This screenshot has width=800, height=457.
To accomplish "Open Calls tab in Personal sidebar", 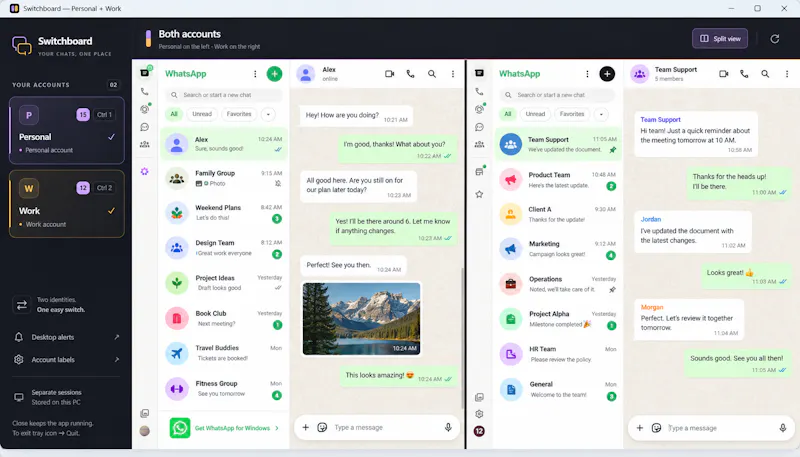I will tap(145, 92).
